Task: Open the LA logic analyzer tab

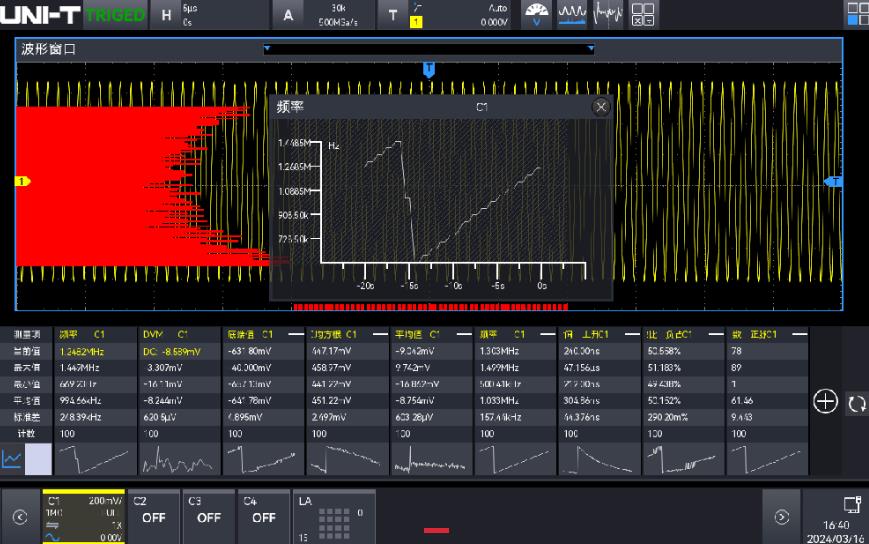Action: pos(333,516)
